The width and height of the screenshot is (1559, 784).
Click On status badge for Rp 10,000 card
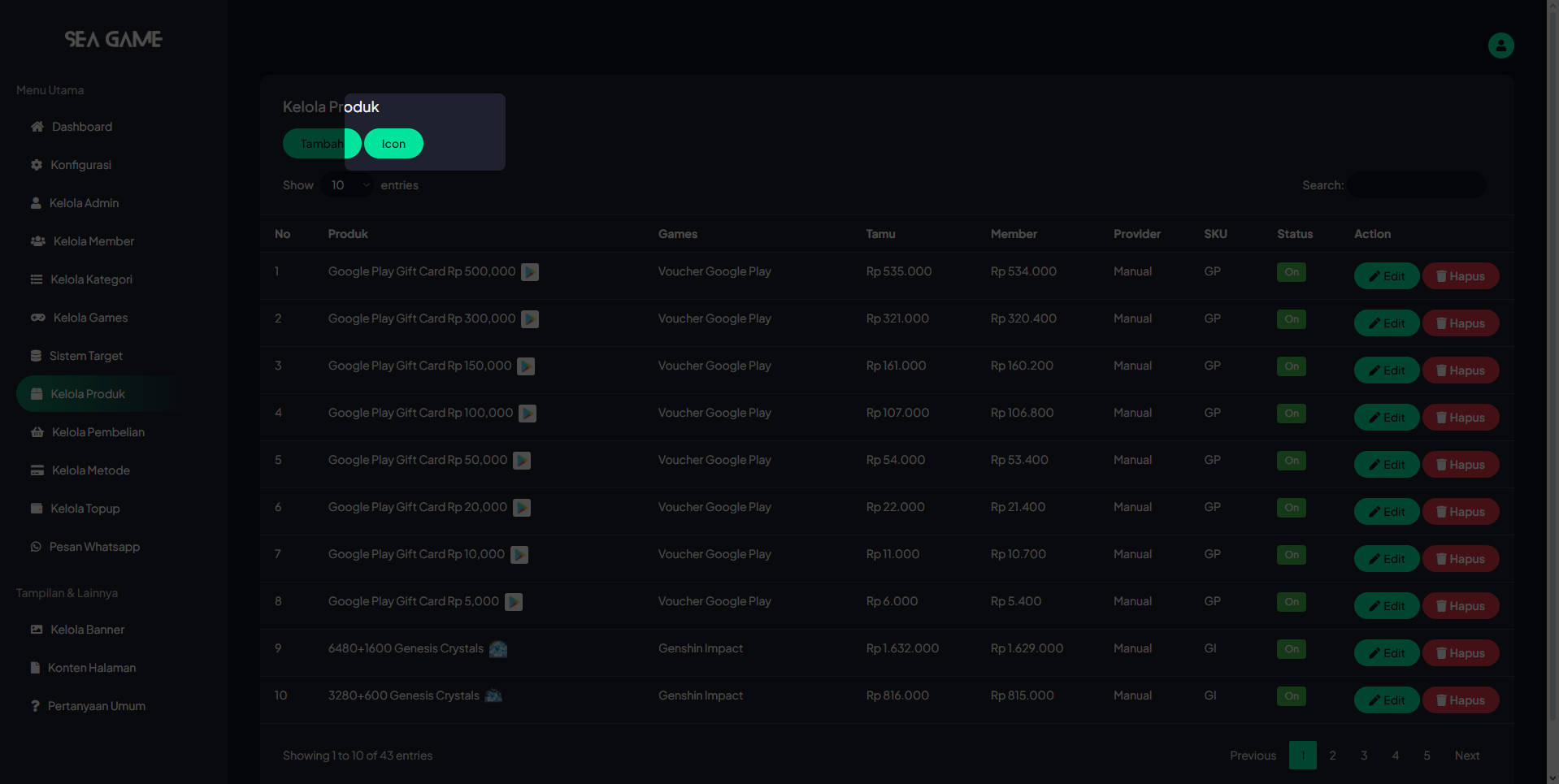pyautogui.click(x=1292, y=555)
